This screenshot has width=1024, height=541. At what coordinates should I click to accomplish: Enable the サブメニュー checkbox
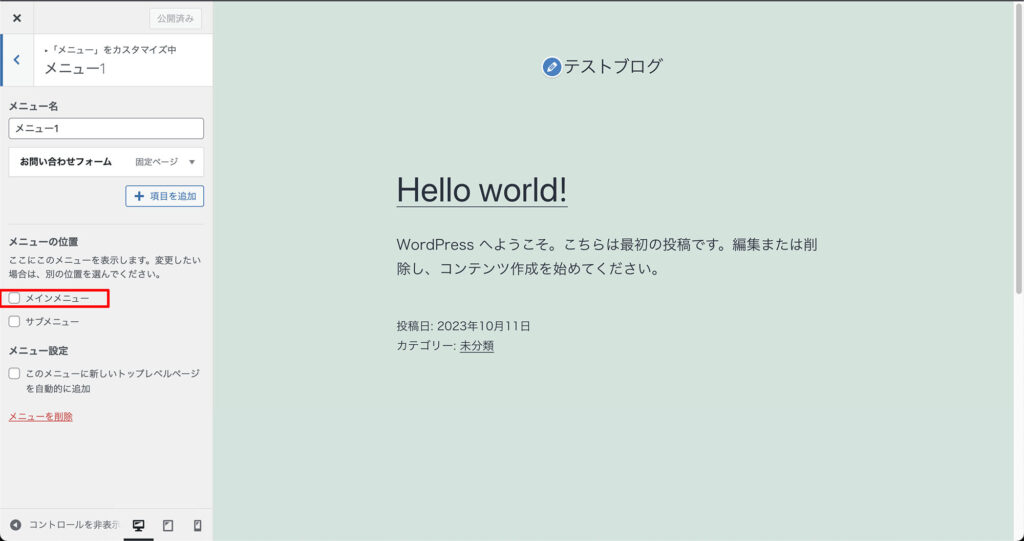(x=14, y=321)
